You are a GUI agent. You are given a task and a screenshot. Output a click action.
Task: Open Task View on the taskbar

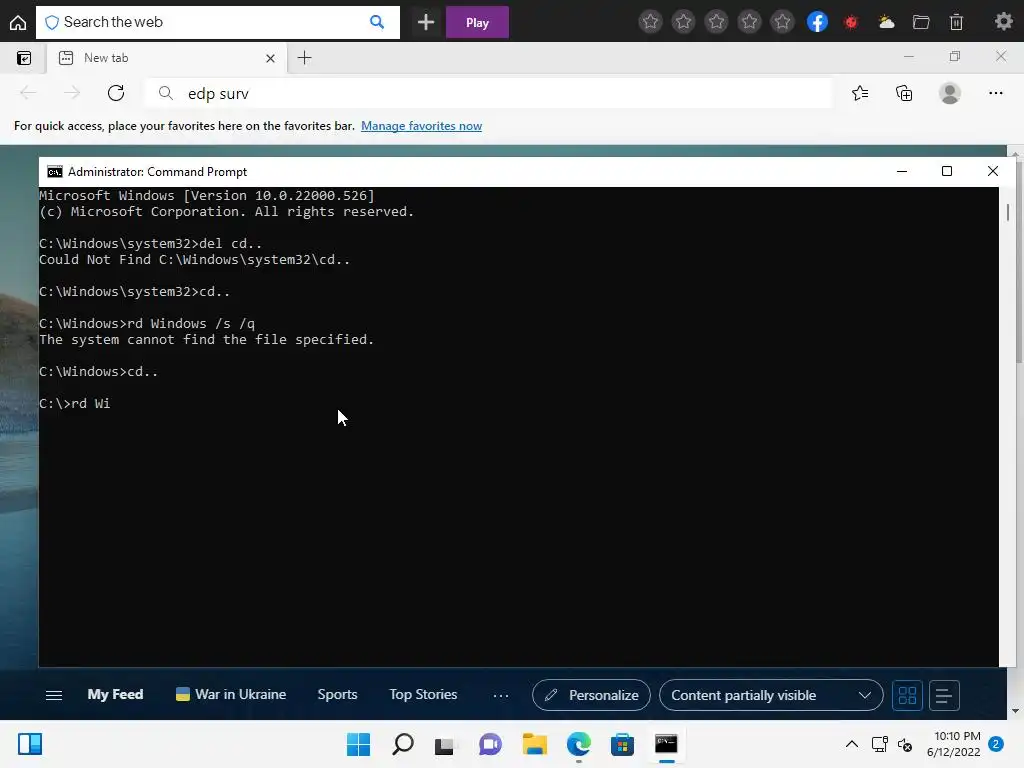(445, 744)
